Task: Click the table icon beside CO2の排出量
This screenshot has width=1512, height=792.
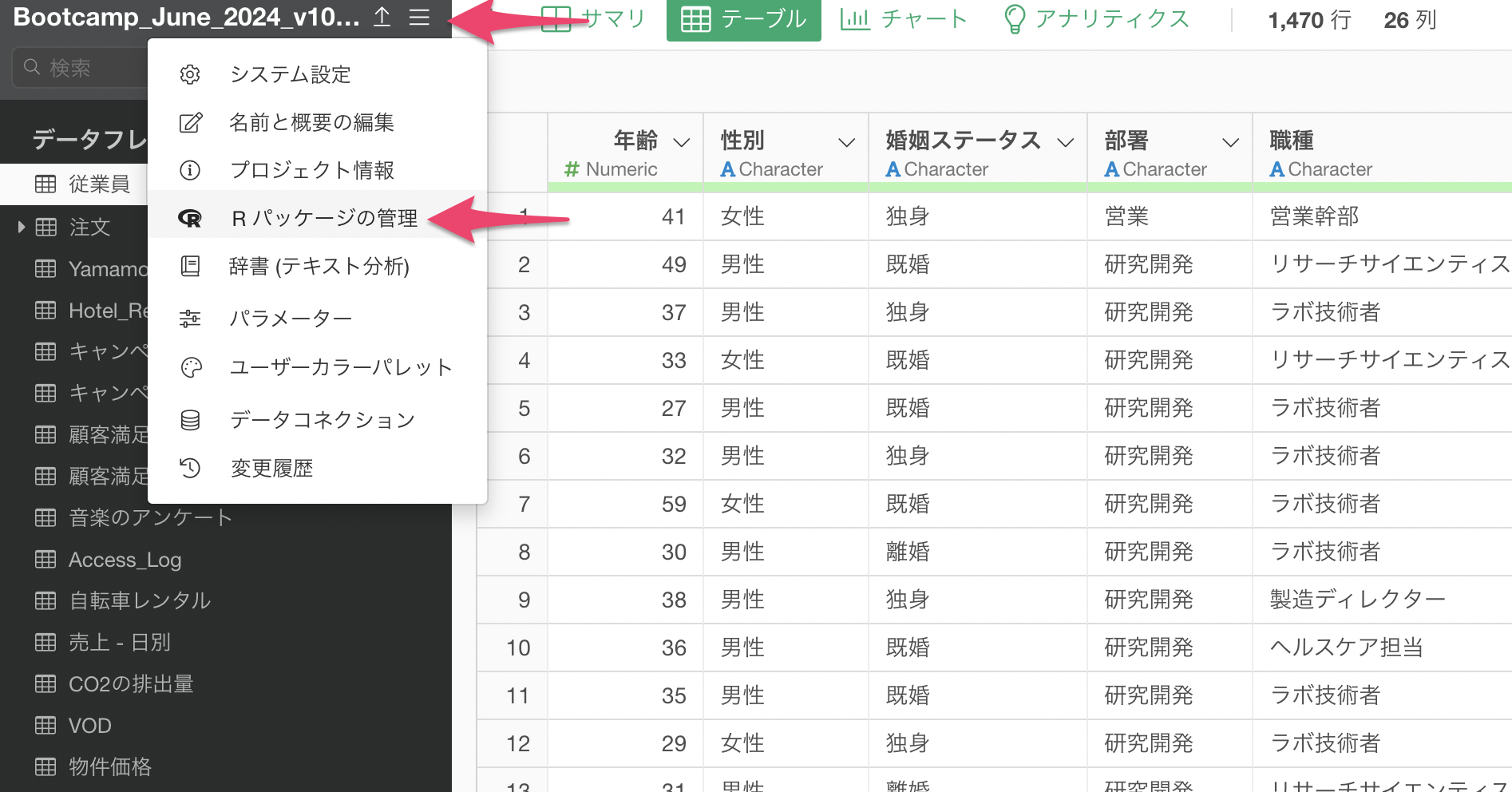Action: [x=46, y=683]
